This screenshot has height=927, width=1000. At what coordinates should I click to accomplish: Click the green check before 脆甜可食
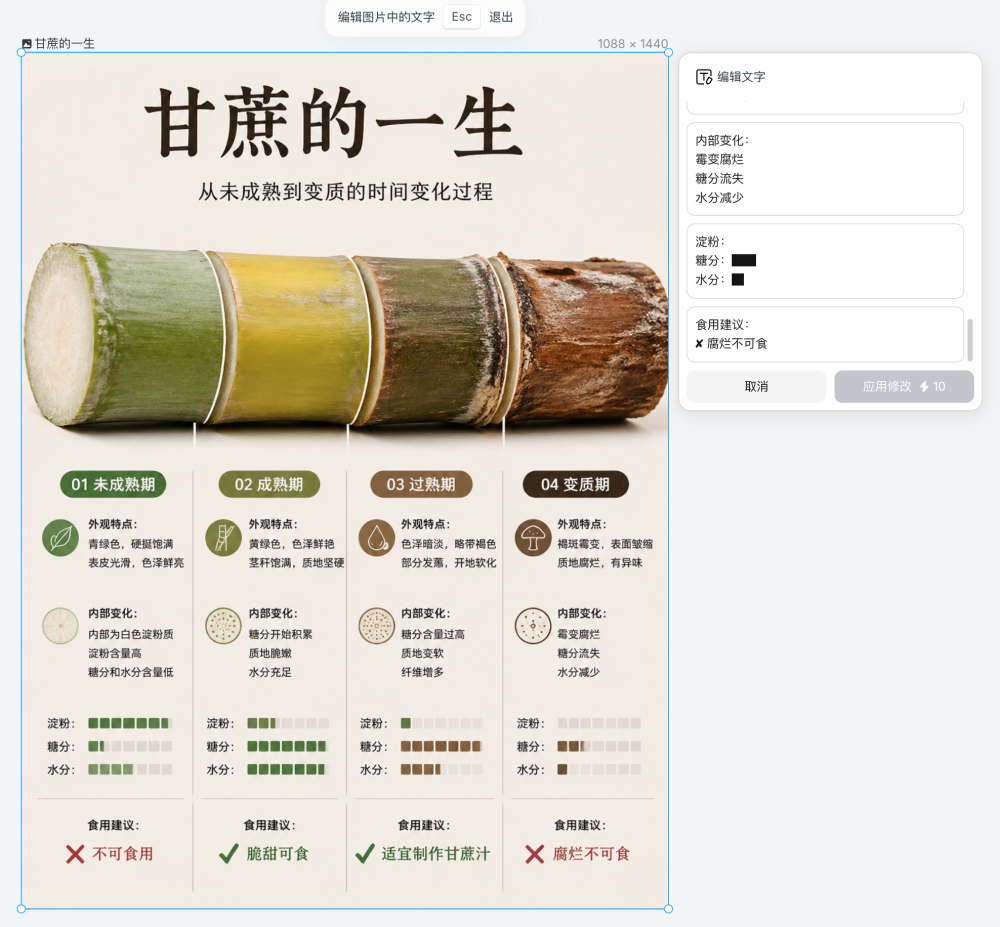(228, 854)
